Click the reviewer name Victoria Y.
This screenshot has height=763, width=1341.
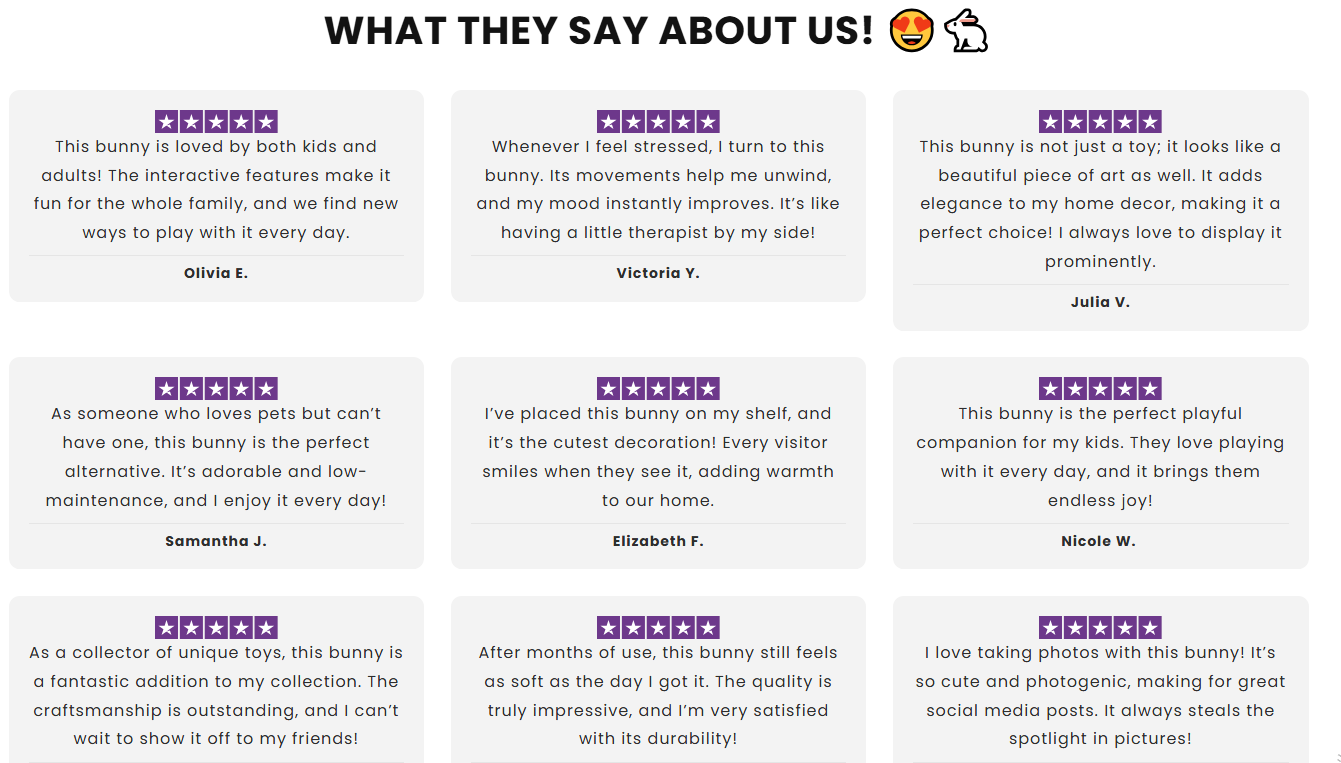click(658, 273)
